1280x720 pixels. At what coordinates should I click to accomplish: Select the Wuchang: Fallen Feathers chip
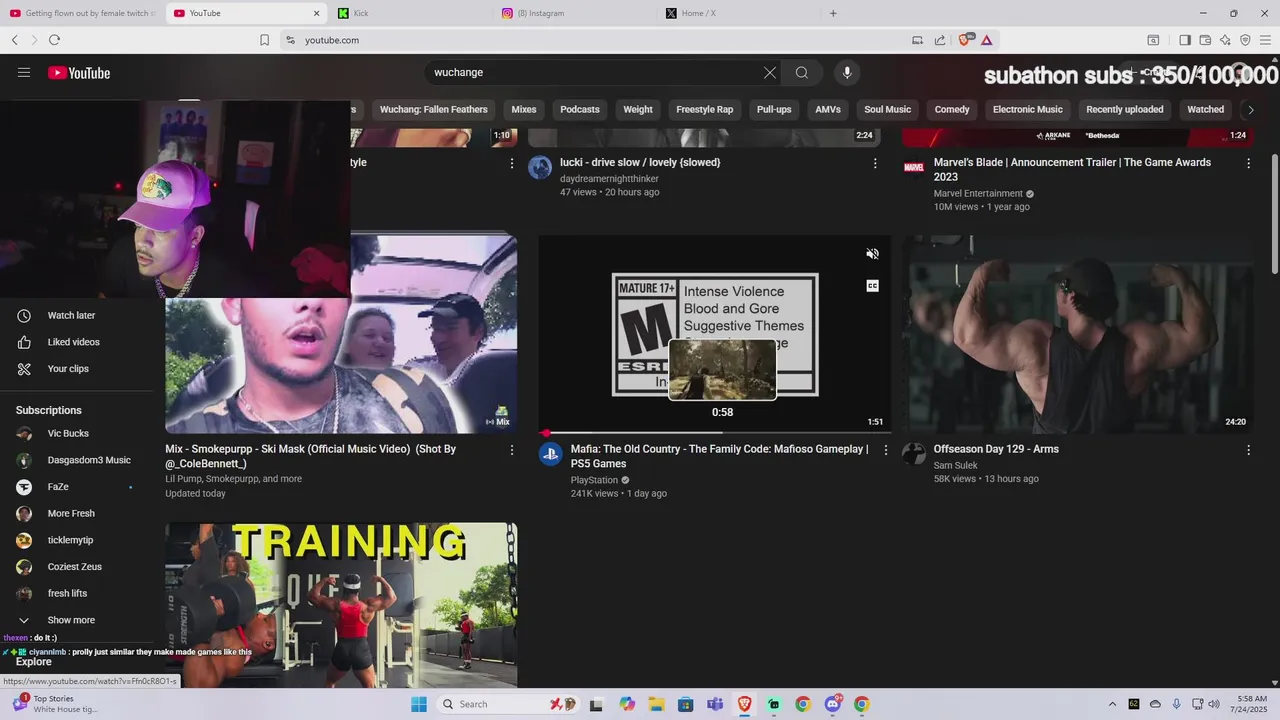coord(434,110)
